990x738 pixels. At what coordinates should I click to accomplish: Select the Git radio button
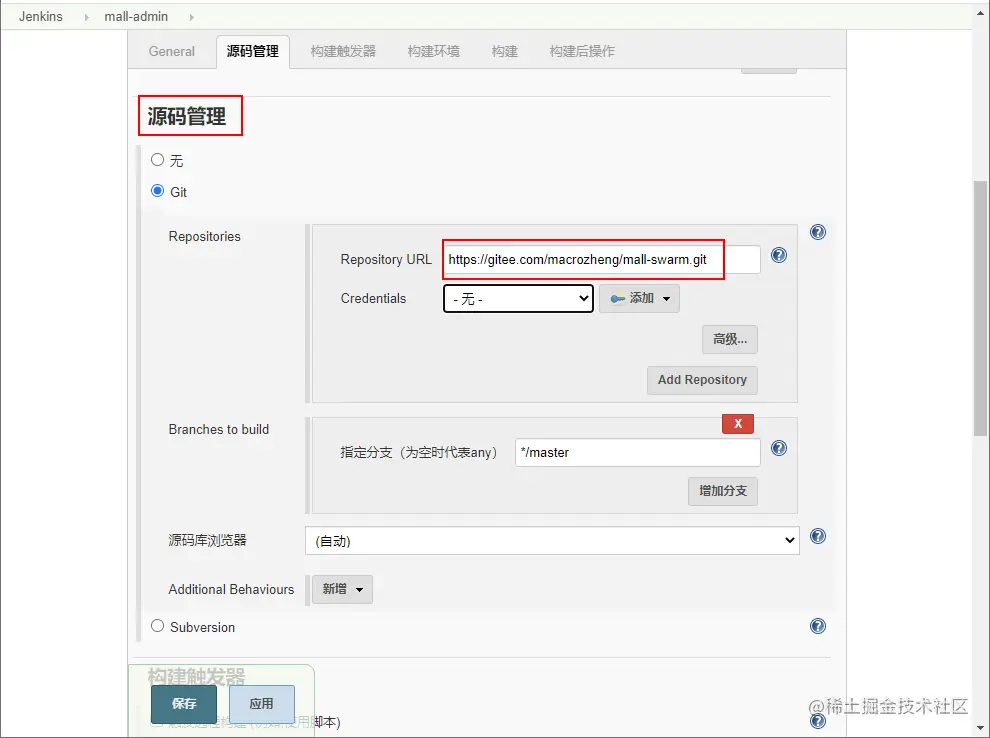click(x=157, y=191)
